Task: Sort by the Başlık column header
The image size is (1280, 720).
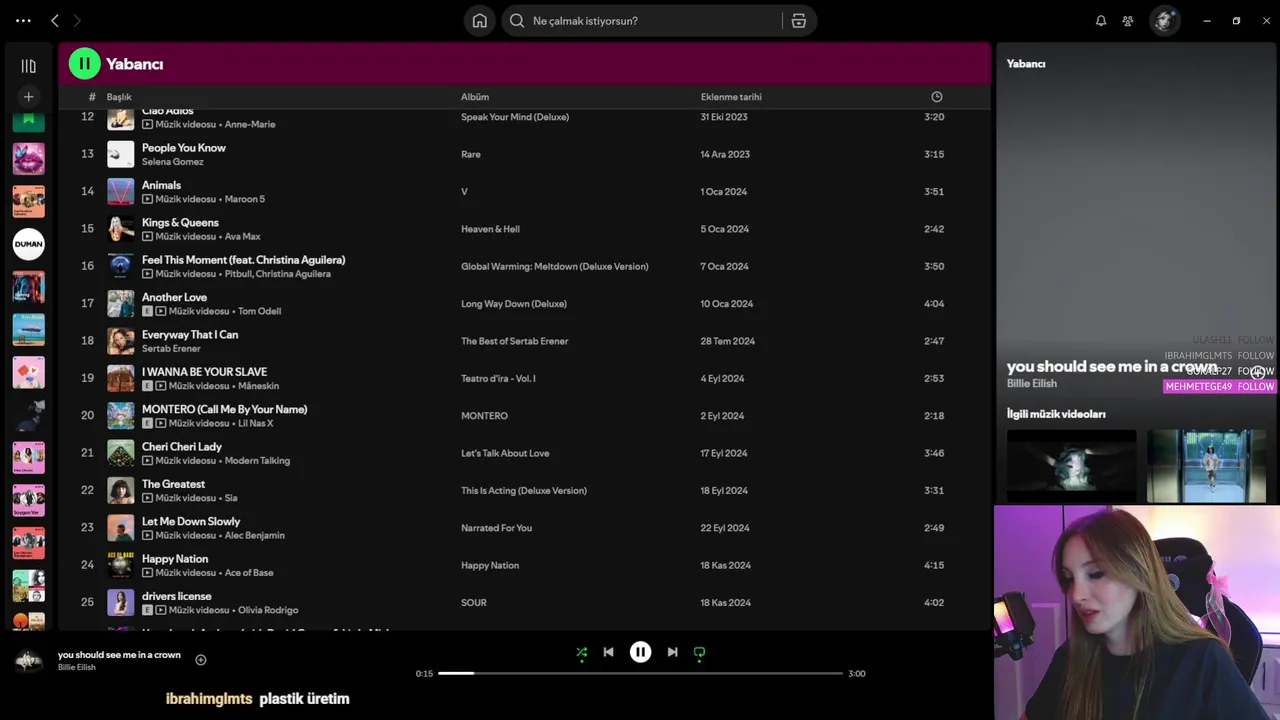Action: click(x=119, y=97)
